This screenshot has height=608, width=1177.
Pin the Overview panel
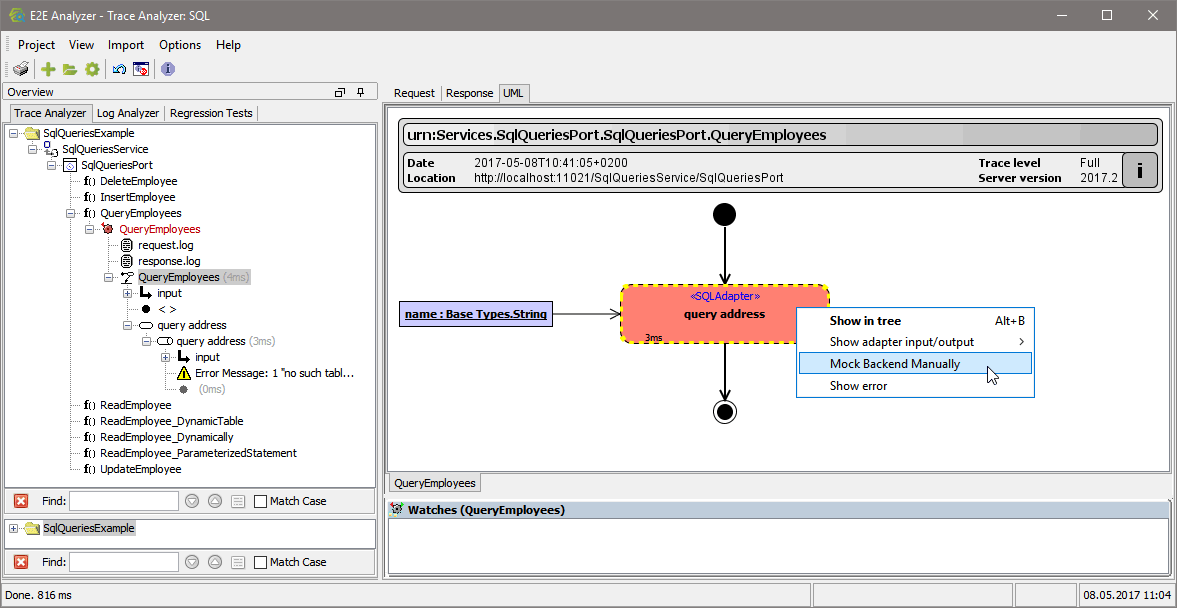tap(360, 91)
